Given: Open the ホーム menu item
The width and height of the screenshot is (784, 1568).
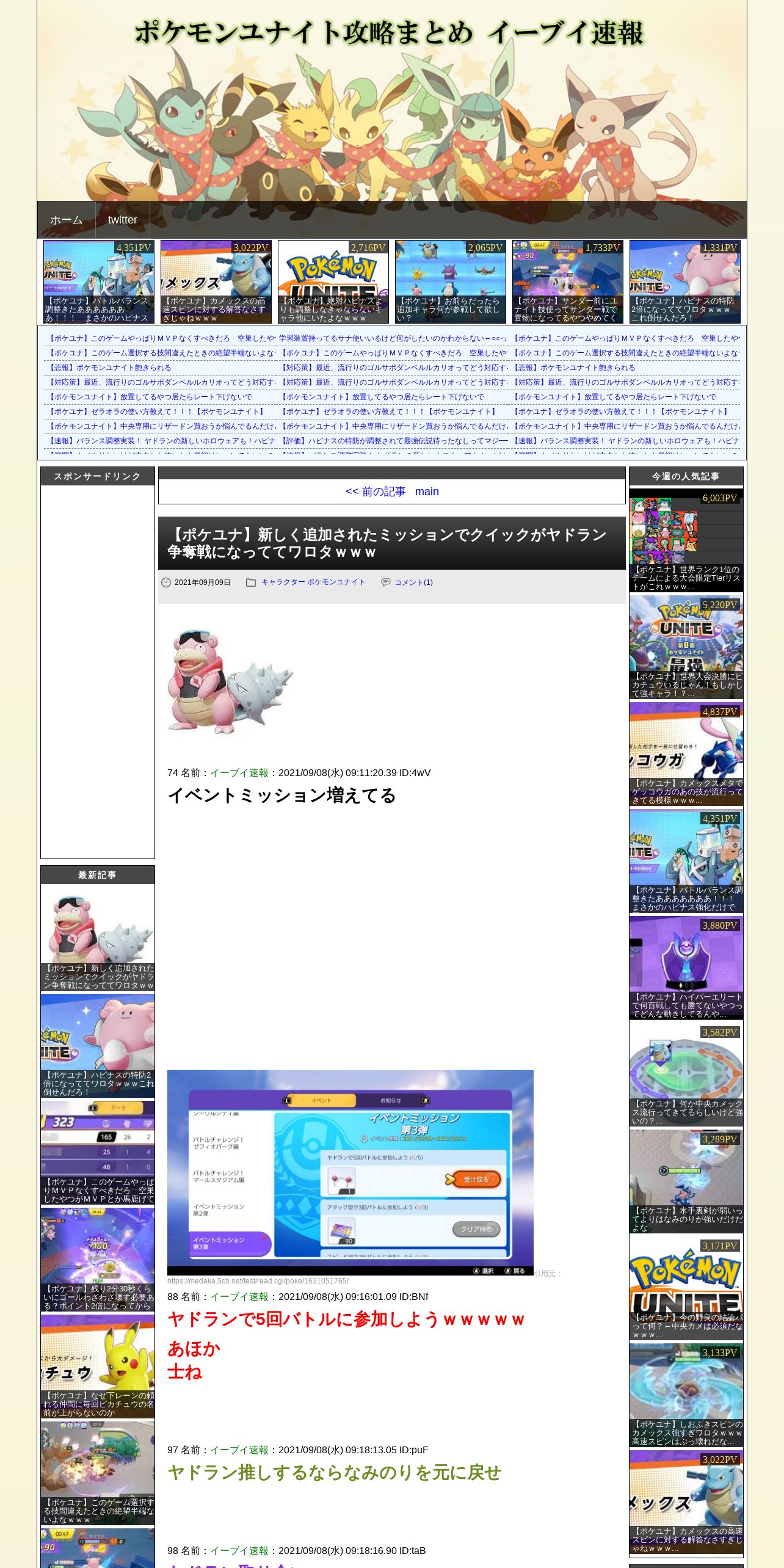Looking at the screenshot, I should pos(67,220).
